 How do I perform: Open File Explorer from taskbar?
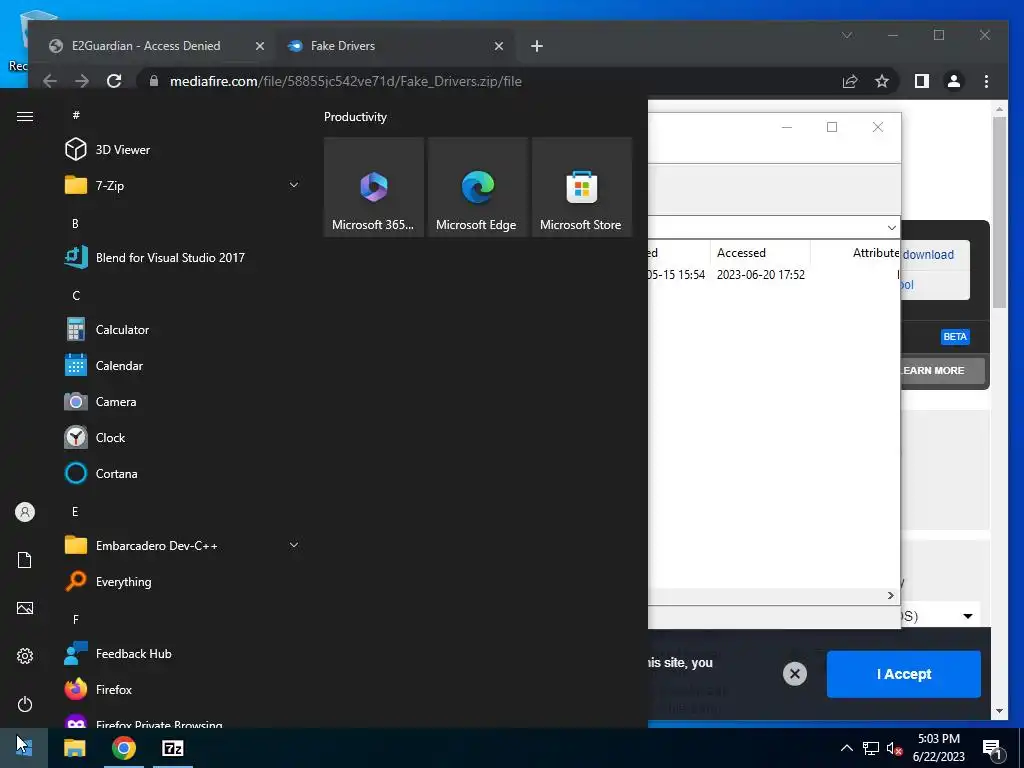(x=74, y=748)
